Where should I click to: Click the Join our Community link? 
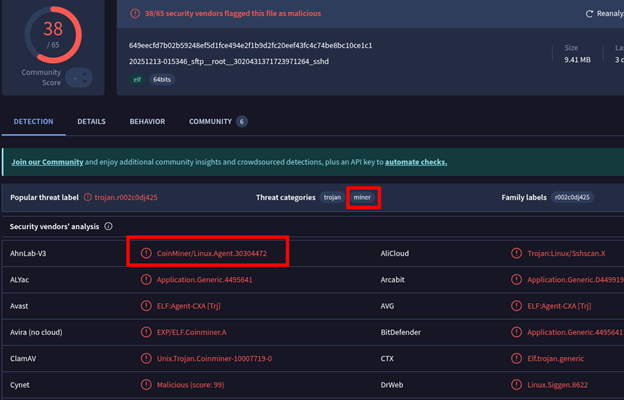pyautogui.click(x=46, y=162)
